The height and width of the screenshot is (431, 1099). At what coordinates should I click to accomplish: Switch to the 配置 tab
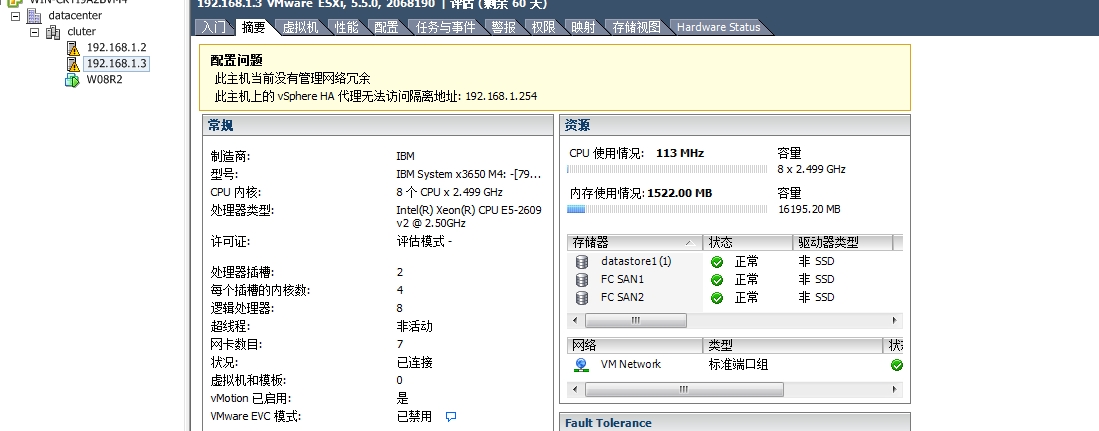pos(385,27)
